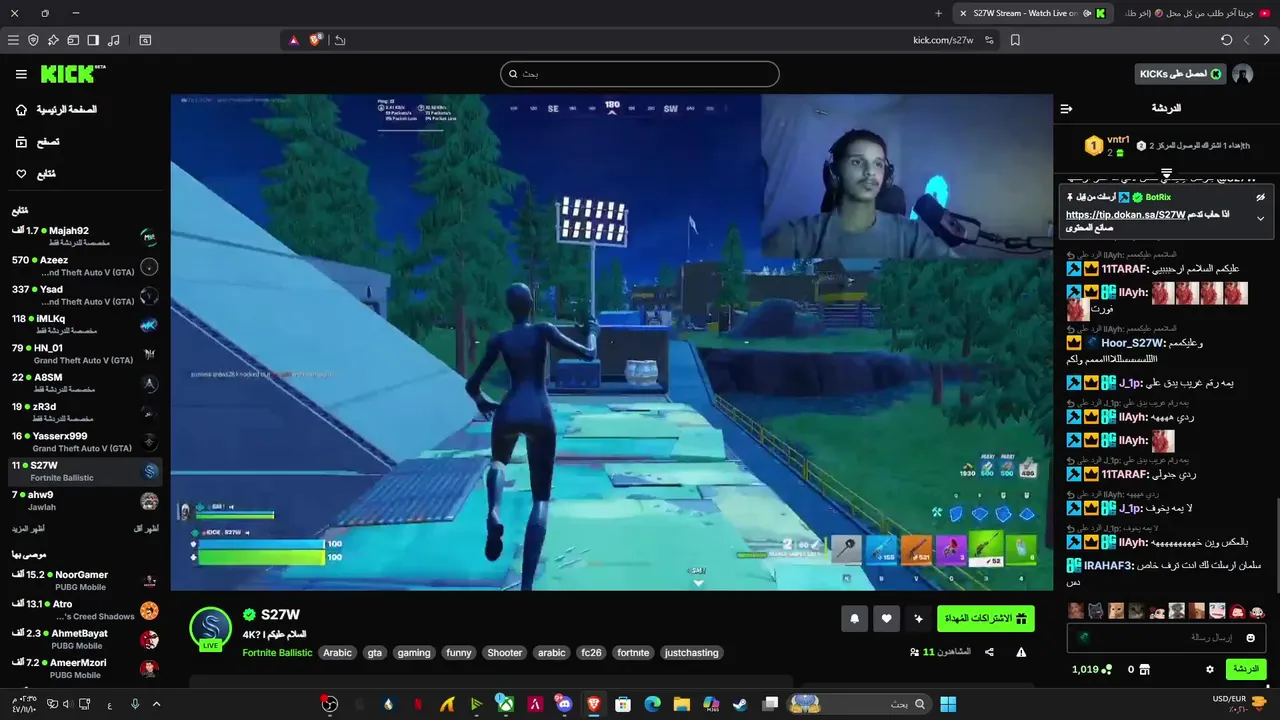The height and width of the screenshot is (720, 1280).
Task: Click the send message chat input
Action: tap(1167, 637)
